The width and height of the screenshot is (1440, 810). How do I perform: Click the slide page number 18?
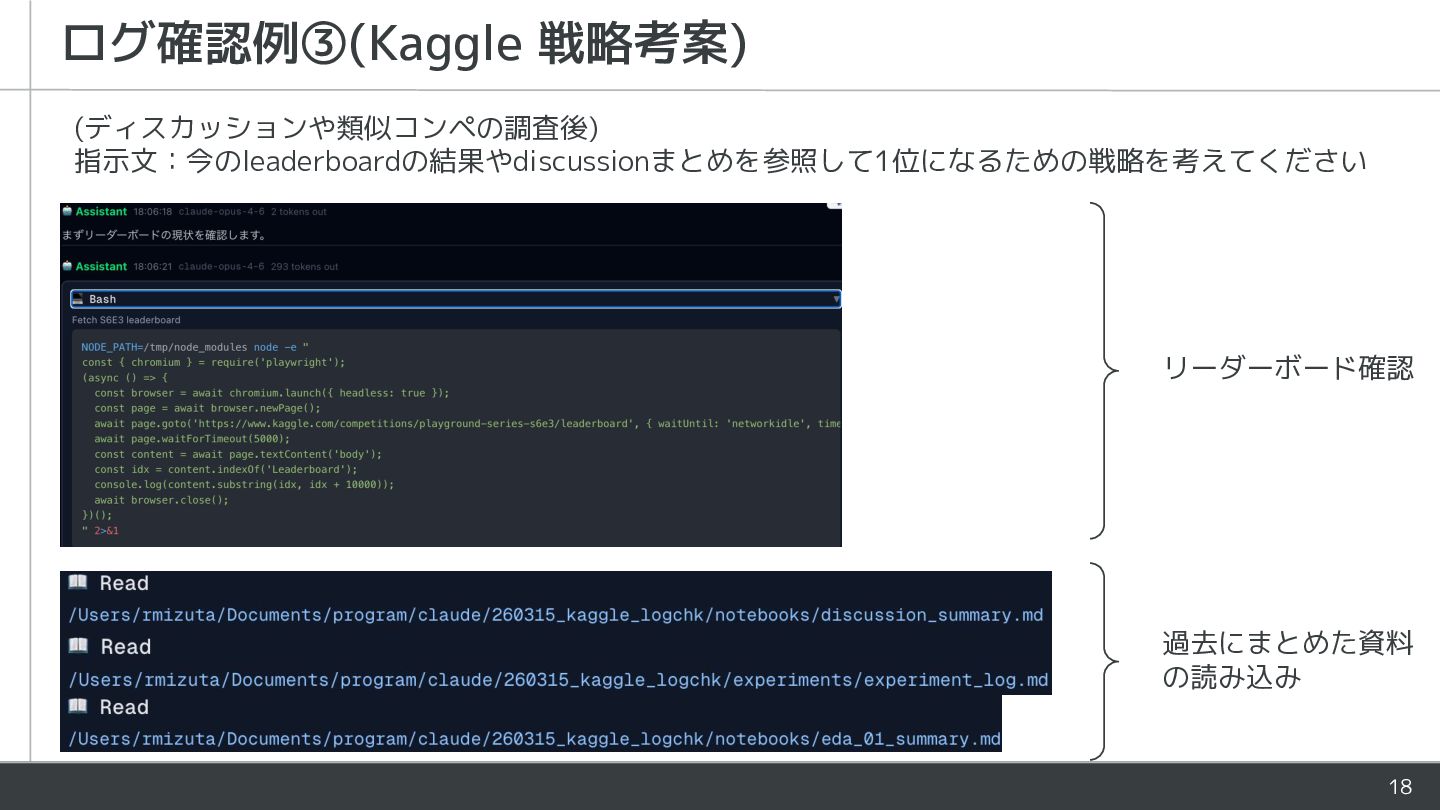pyautogui.click(x=1400, y=787)
